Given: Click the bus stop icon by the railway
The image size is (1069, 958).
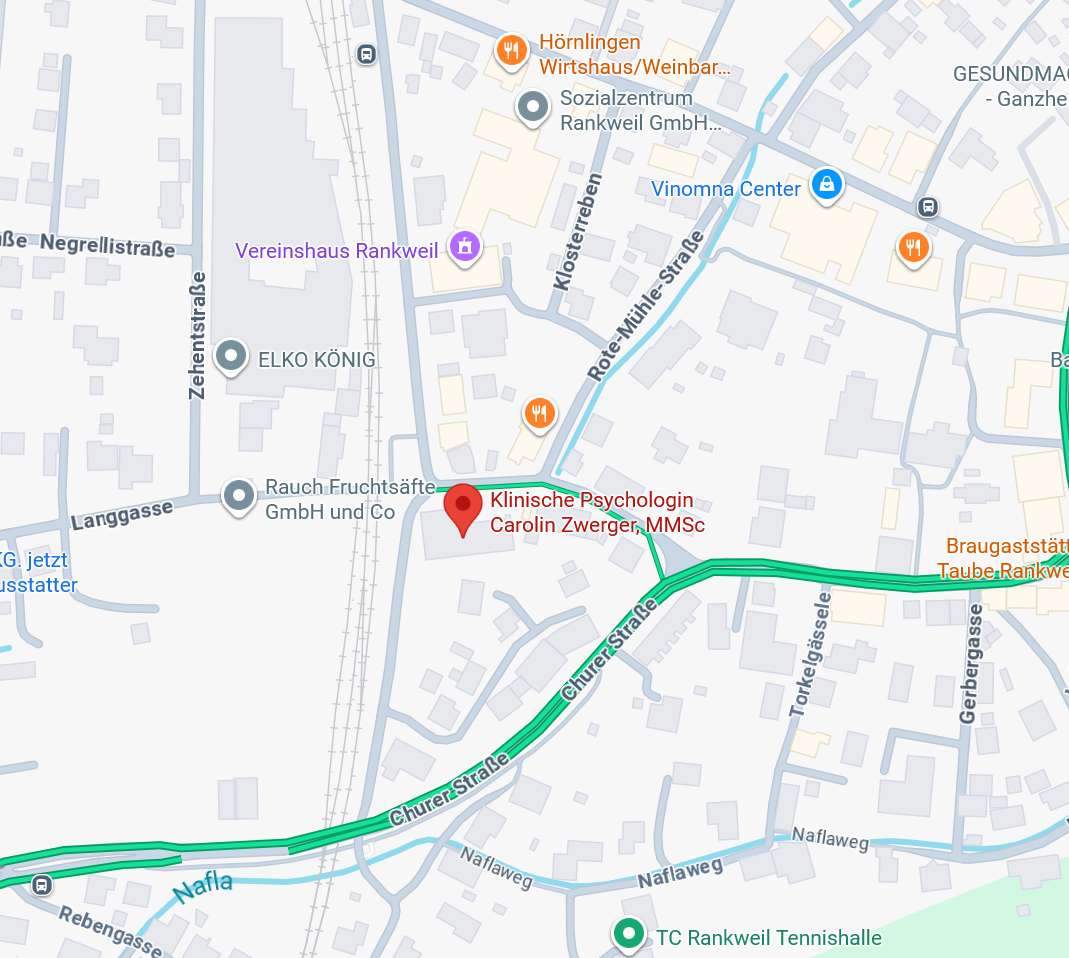Looking at the screenshot, I should (x=367, y=54).
